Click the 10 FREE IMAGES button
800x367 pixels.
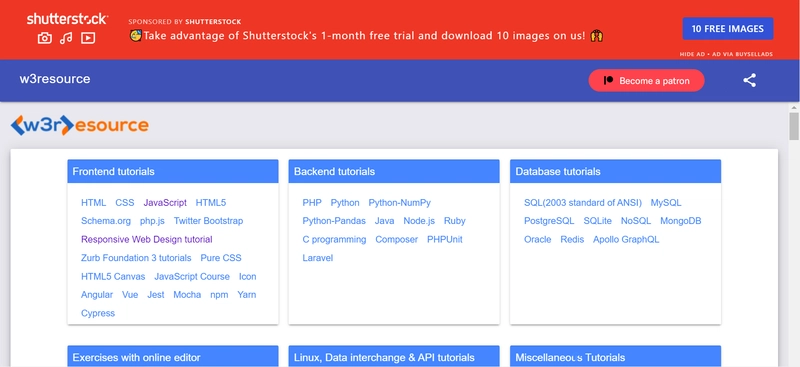(728, 29)
